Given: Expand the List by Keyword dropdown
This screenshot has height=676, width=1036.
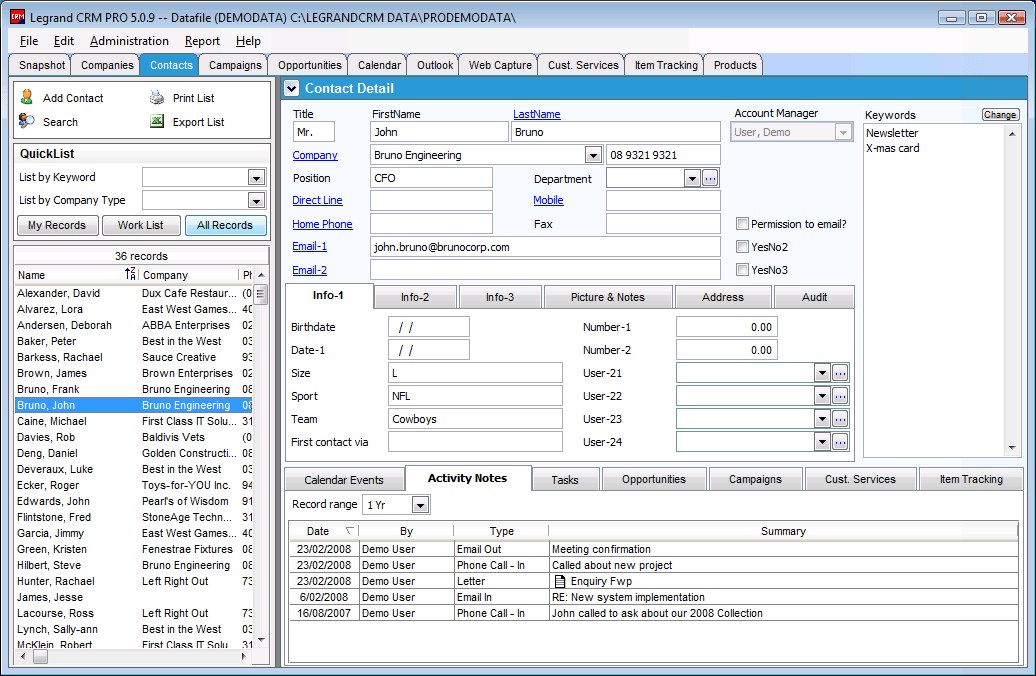Looking at the screenshot, I should pyautogui.click(x=256, y=177).
